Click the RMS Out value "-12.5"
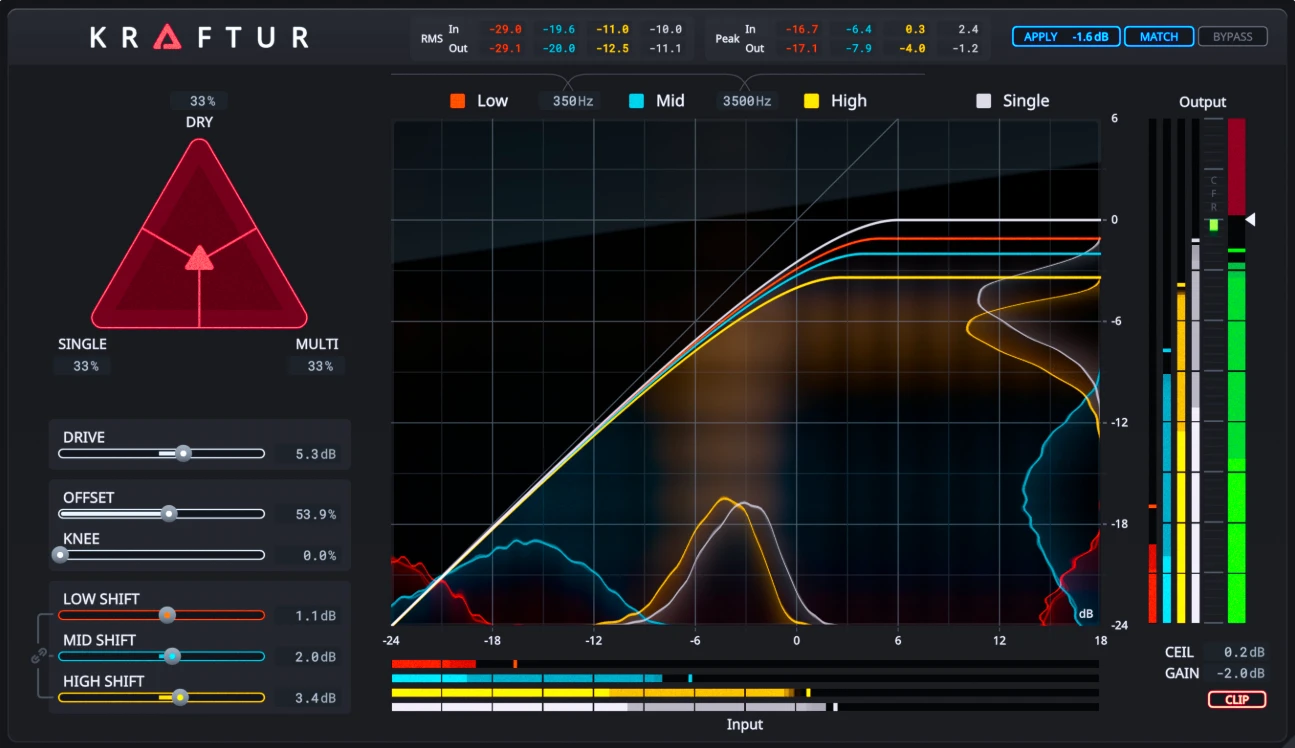Image resolution: width=1295 pixels, height=748 pixels. [613, 48]
